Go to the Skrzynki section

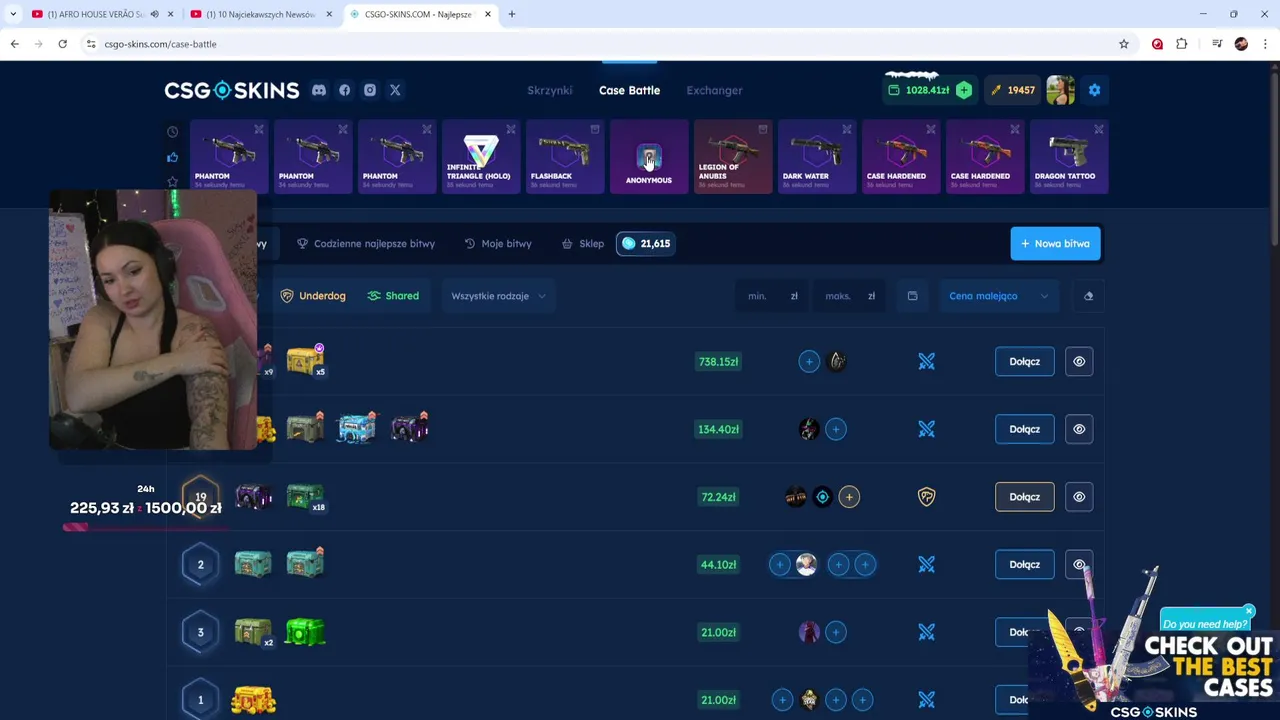pos(550,90)
